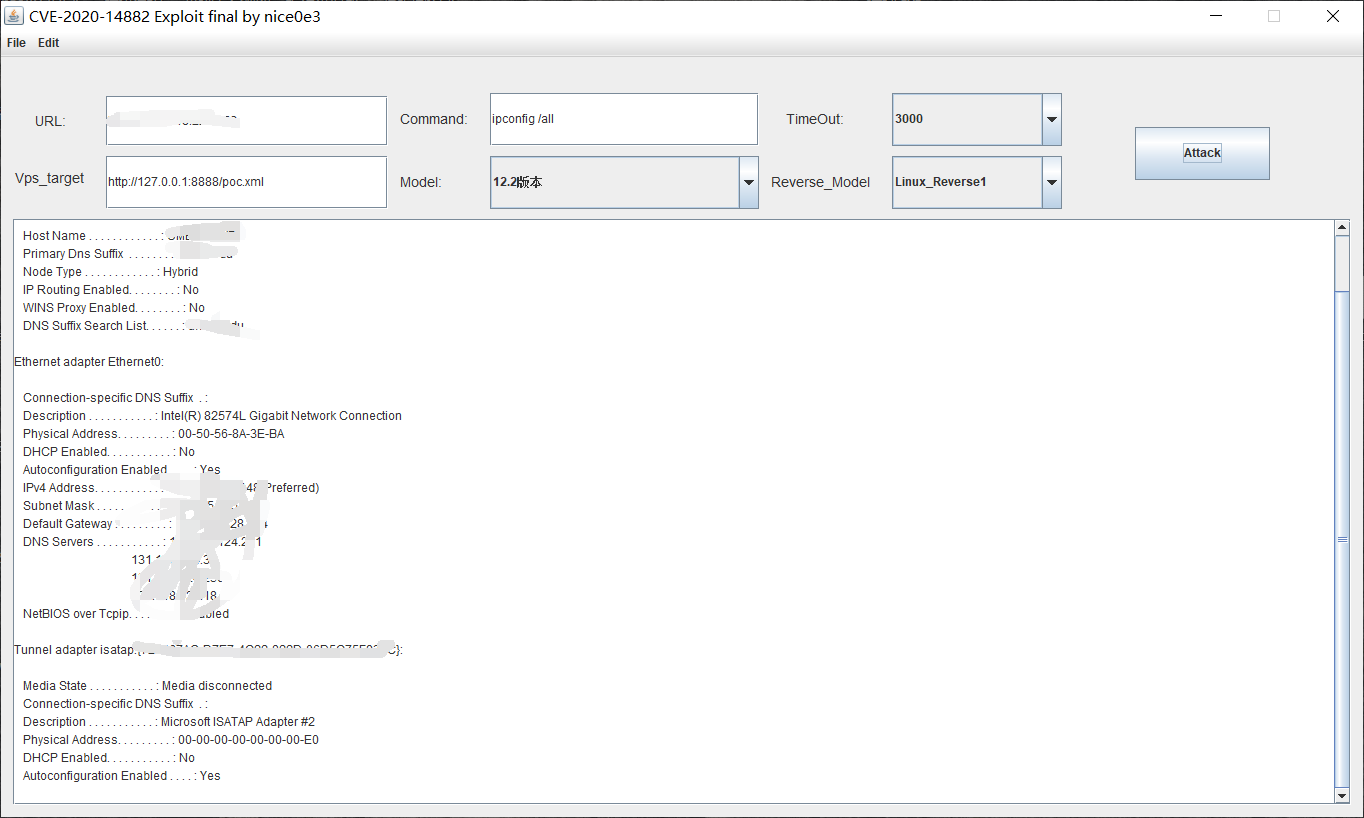
Task: Select the Model combo box showing 12.2版本
Action: [x=624, y=182]
